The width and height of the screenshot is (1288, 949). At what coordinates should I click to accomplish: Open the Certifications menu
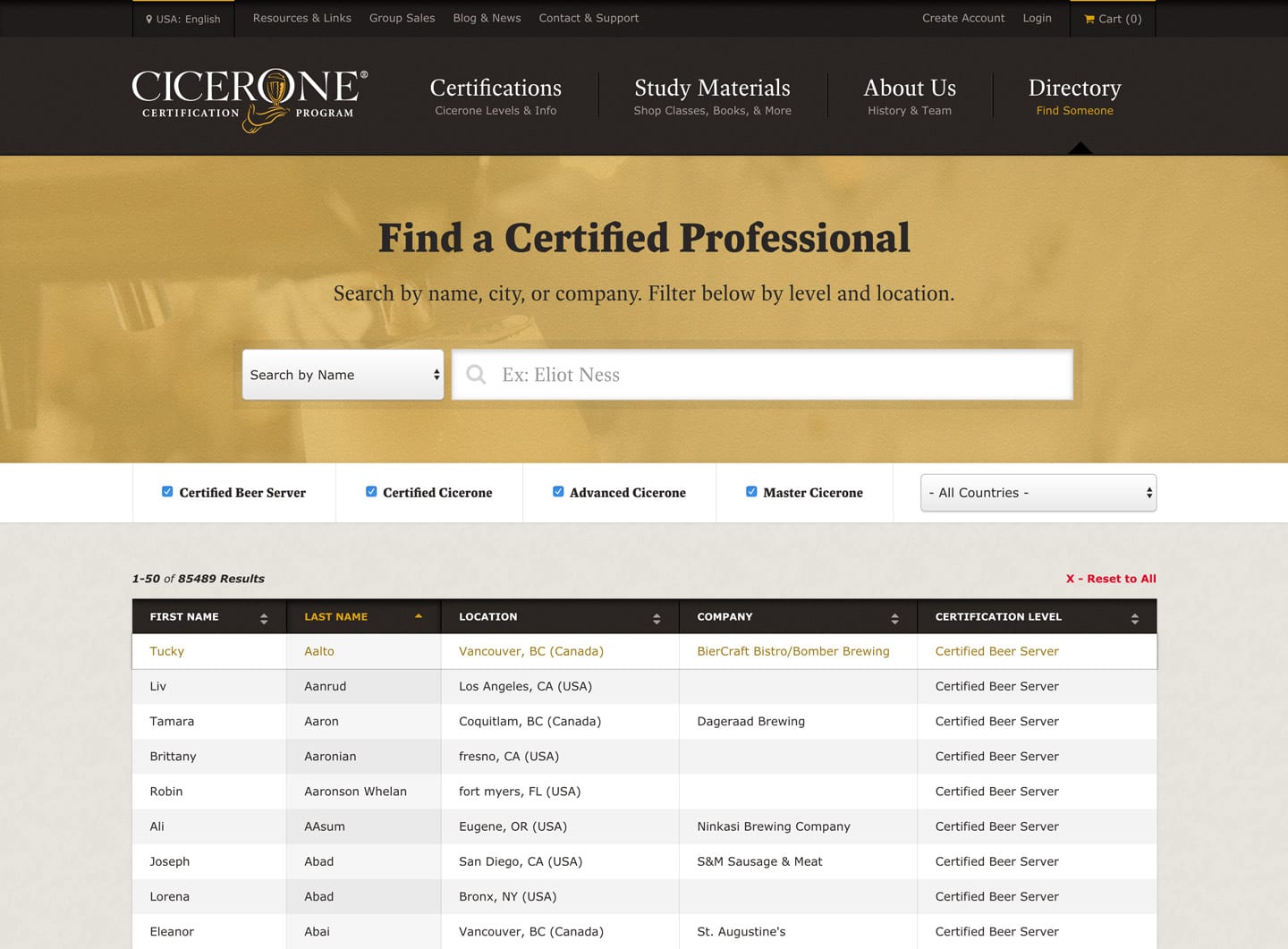[496, 96]
